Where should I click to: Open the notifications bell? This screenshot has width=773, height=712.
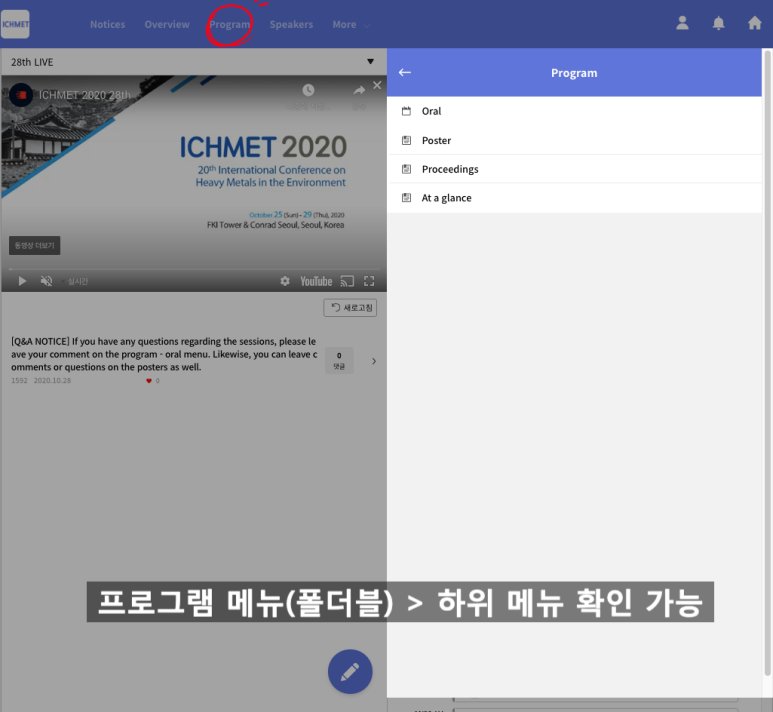pyautogui.click(x=719, y=23)
